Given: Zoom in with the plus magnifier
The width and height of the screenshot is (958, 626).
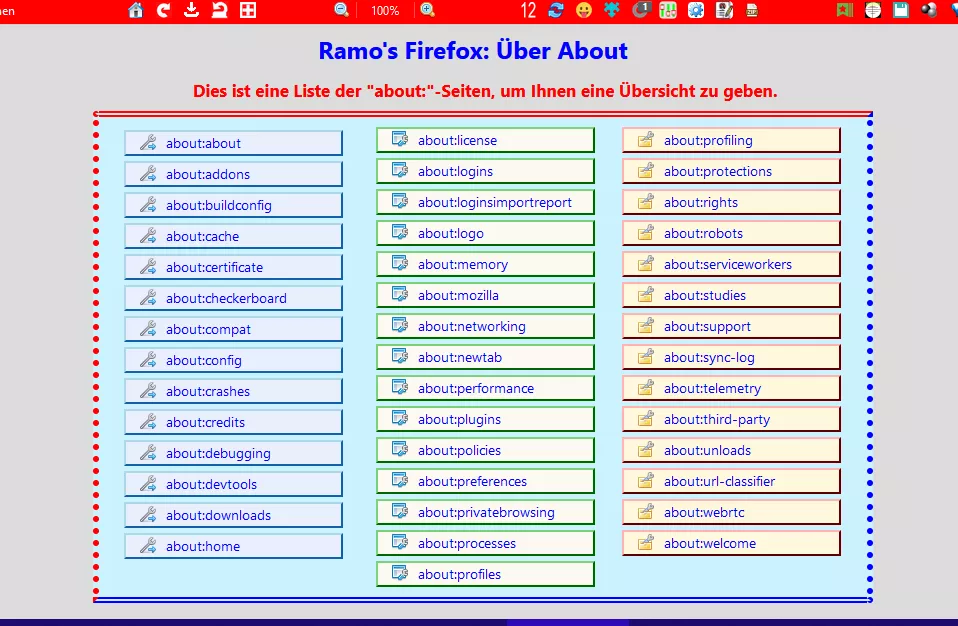Looking at the screenshot, I should click(x=428, y=10).
